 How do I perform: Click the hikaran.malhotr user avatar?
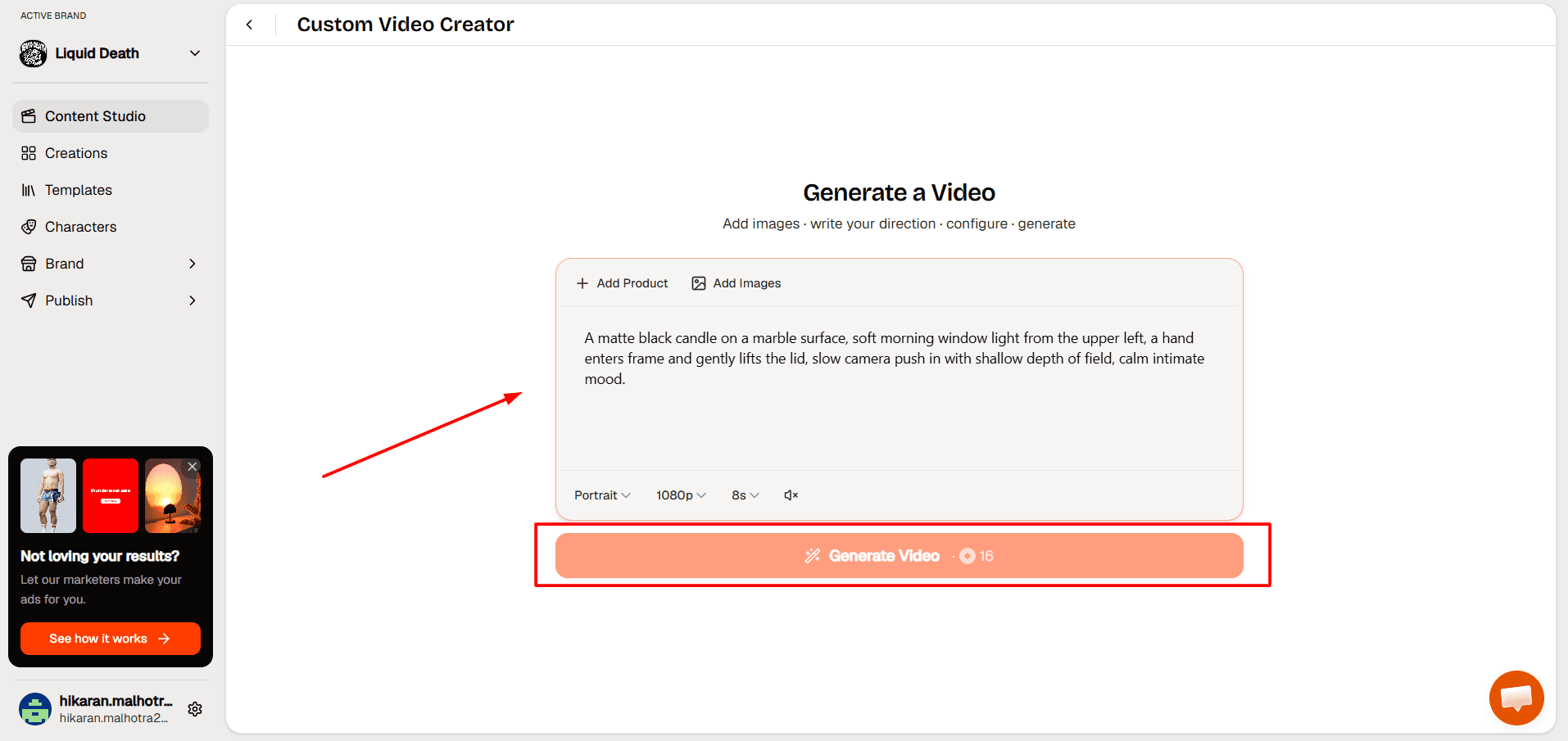click(x=35, y=709)
